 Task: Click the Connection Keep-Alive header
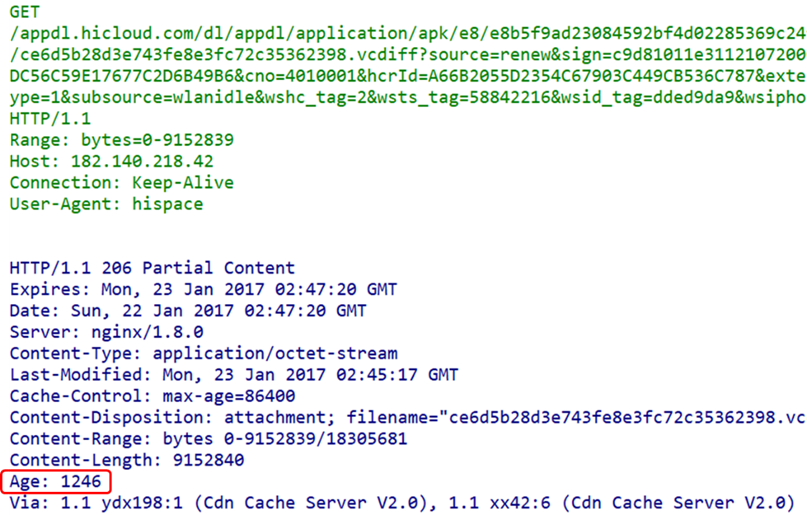121,183
